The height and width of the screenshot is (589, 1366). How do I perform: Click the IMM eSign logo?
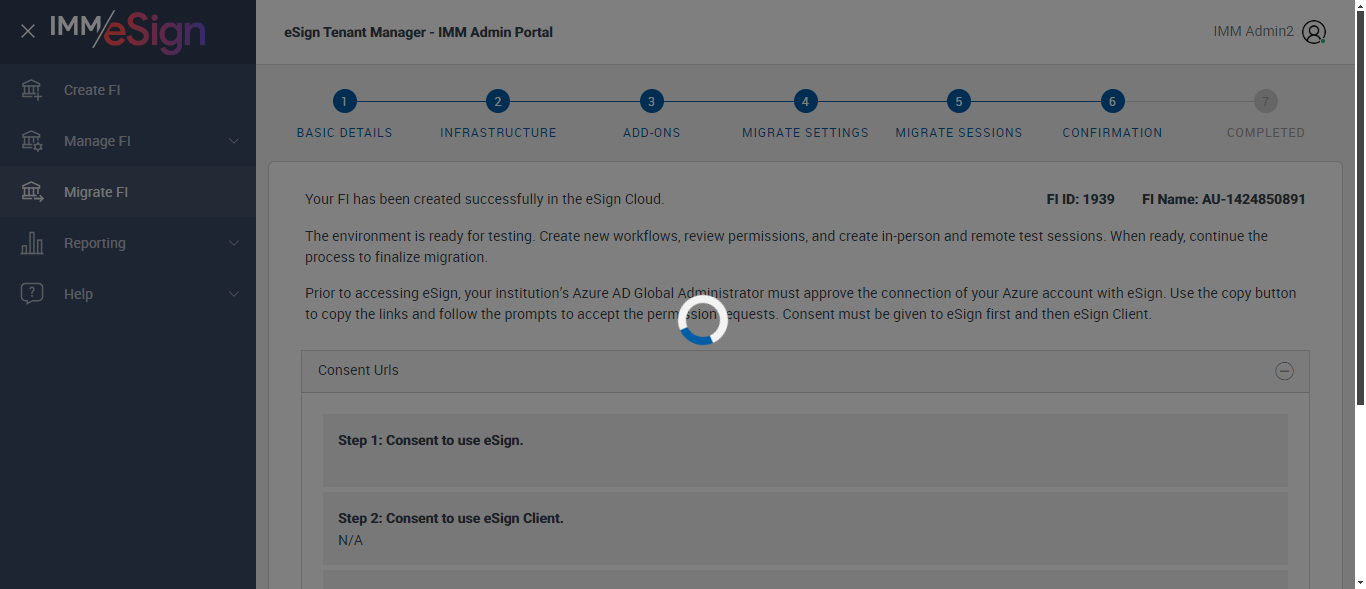tap(128, 32)
